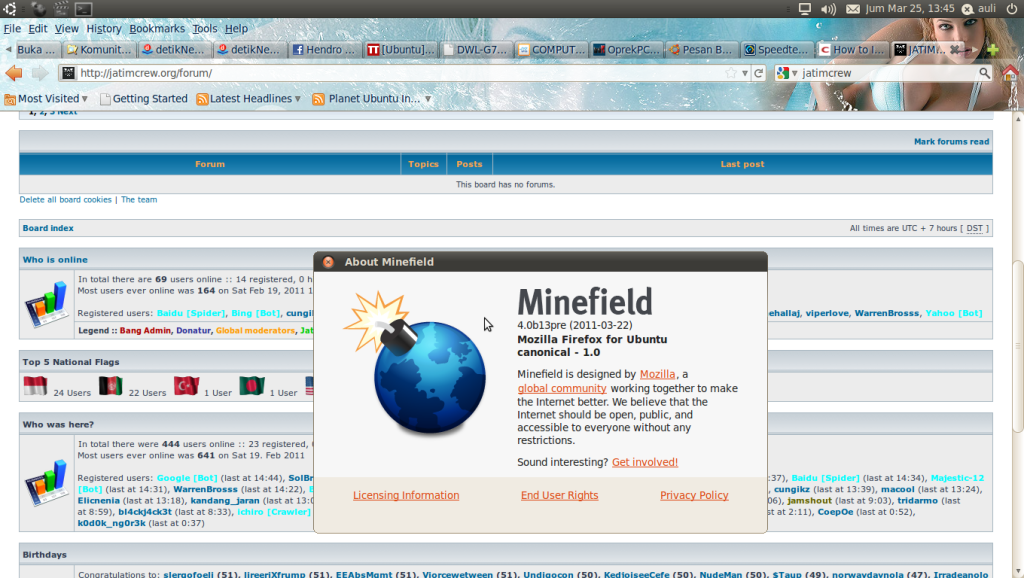Open Licensing Information
This screenshot has height=578, width=1024.
tap(406, 496)
